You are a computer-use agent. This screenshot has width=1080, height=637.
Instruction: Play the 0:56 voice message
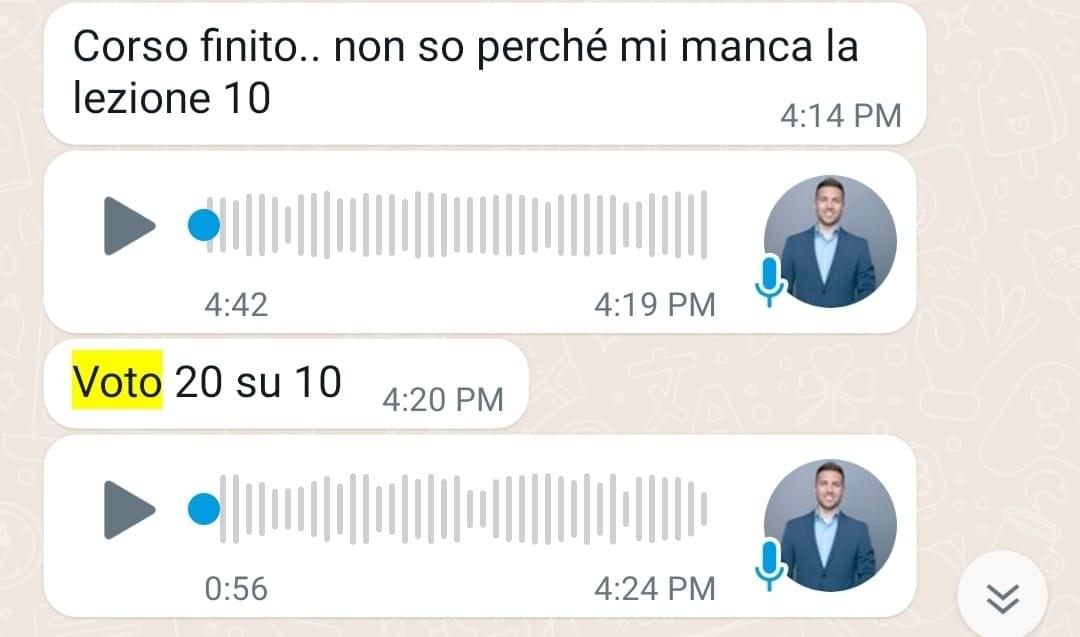[129, 510]
